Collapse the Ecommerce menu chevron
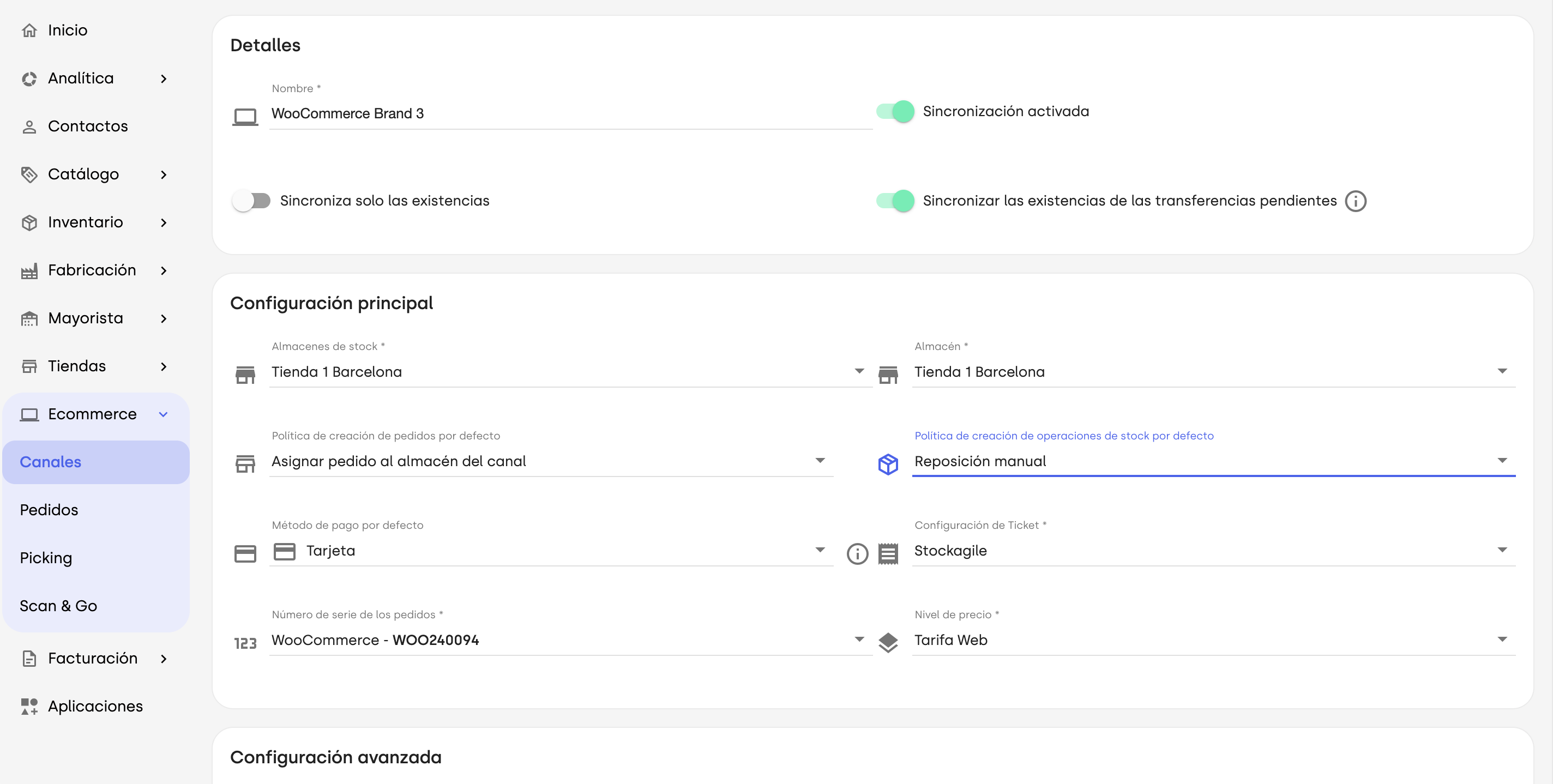 click(164, 414)
